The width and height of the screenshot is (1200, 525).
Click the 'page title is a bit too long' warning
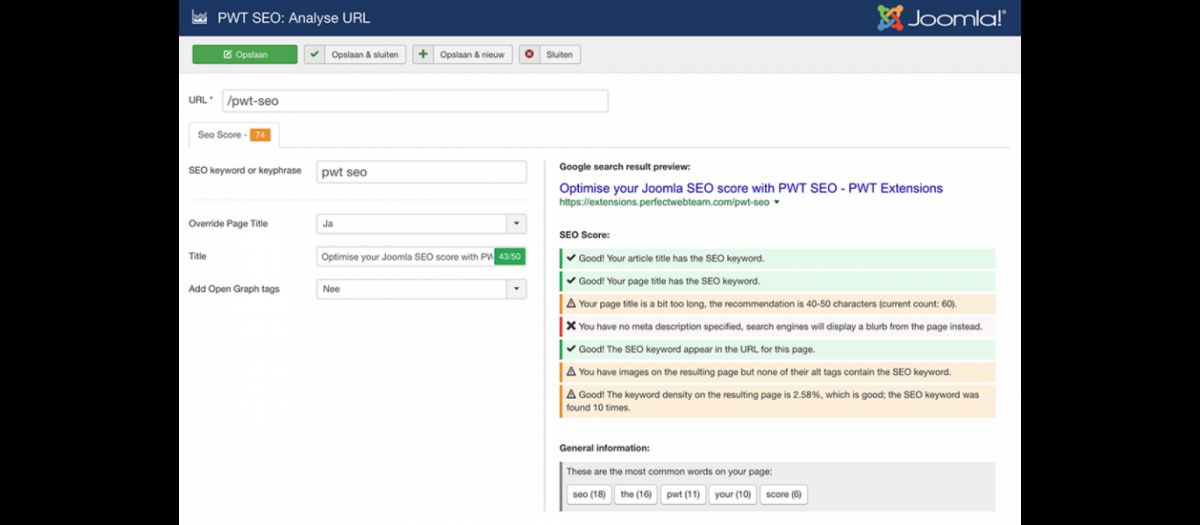777,304
